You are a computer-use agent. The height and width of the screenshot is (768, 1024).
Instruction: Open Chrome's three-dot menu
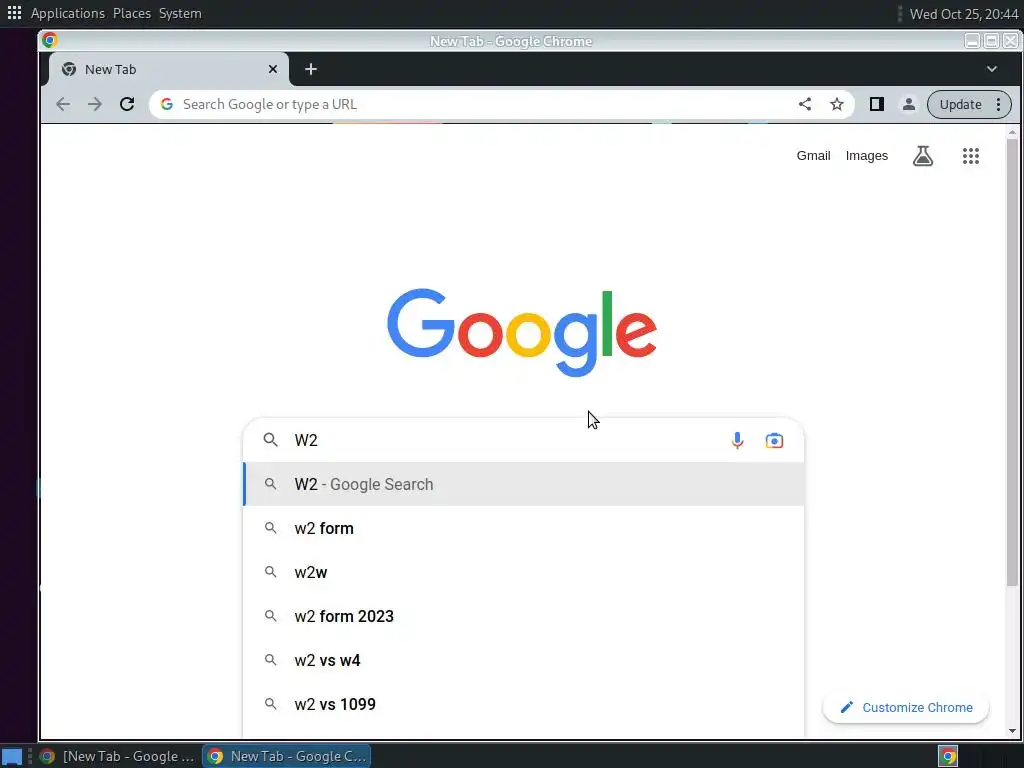(x=999, y=104)
